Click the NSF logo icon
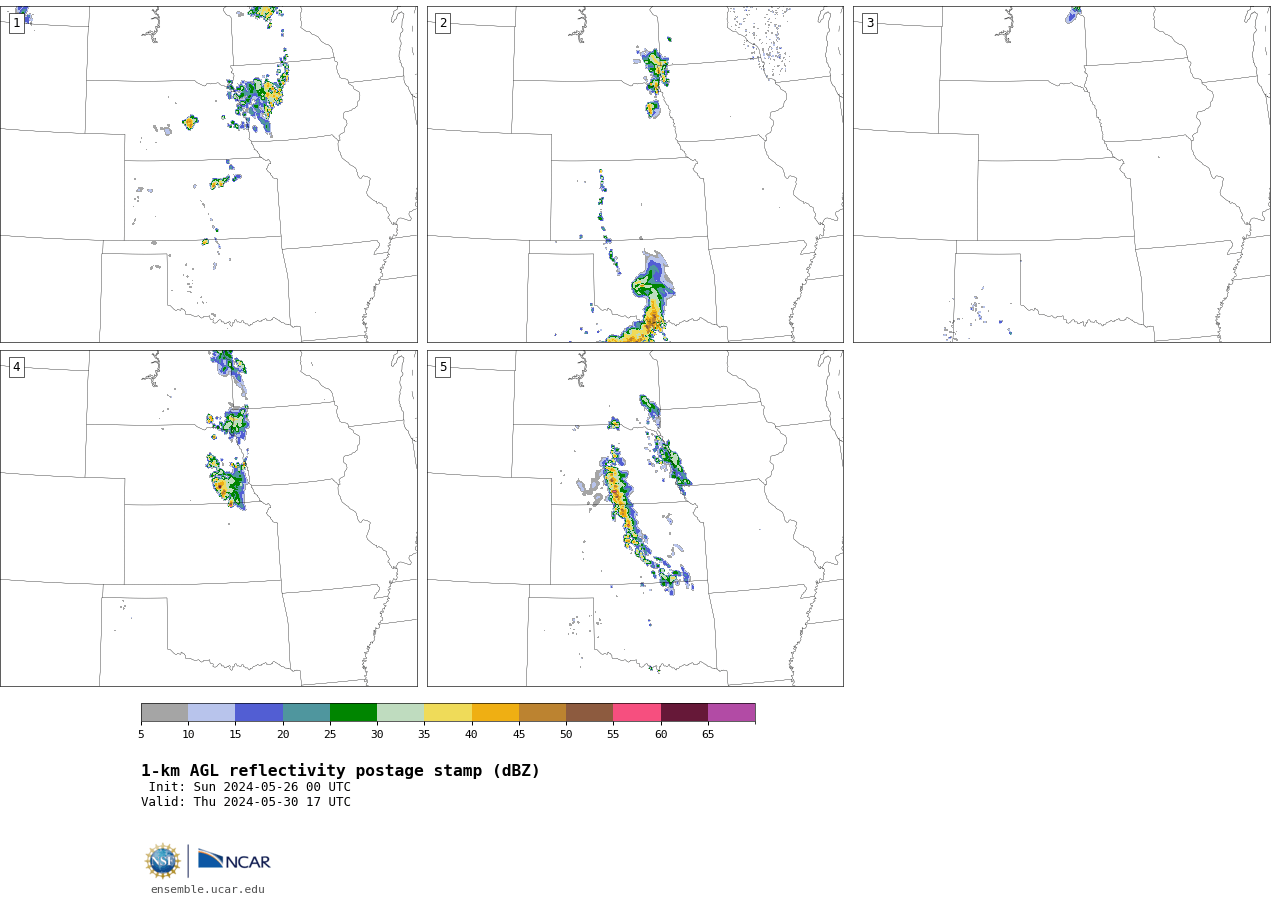Image resolution: width=1280 pixels, height=901 pixels. coord(163,861)
